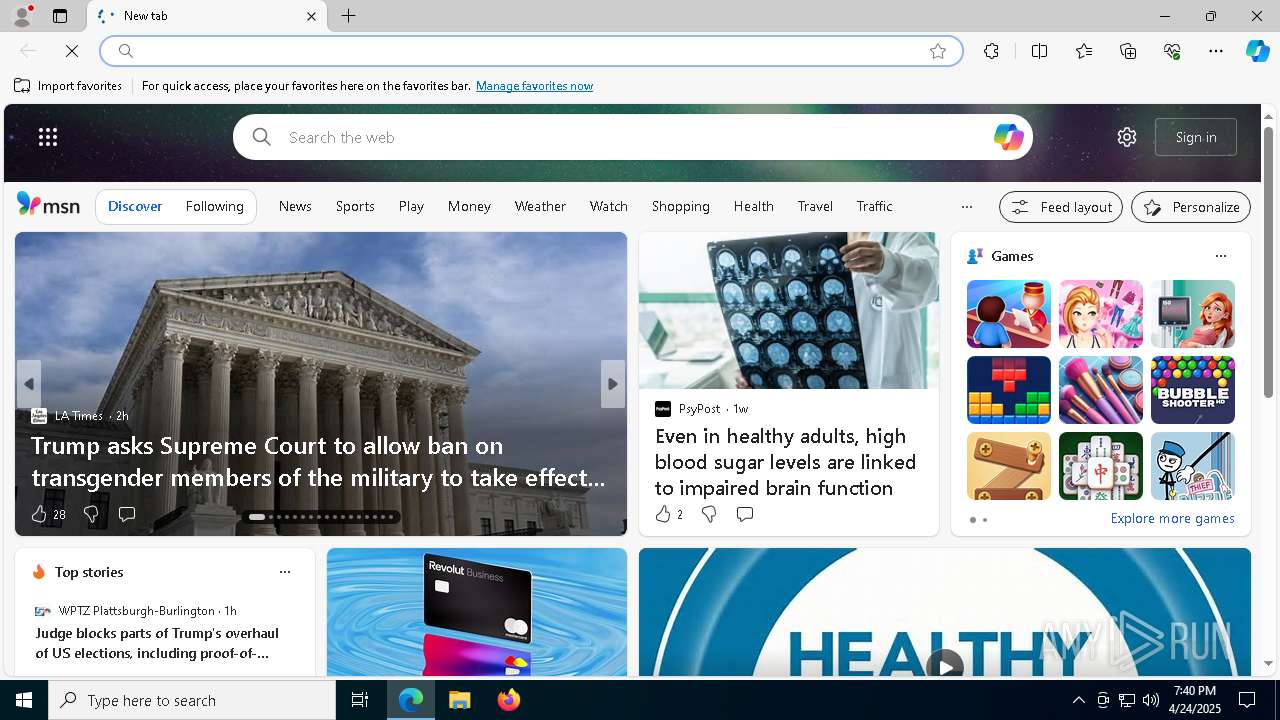This screenshot has width=1280, height=720.
Task: Click the Copilot icon in search box
Action: tap(1008, 137)
